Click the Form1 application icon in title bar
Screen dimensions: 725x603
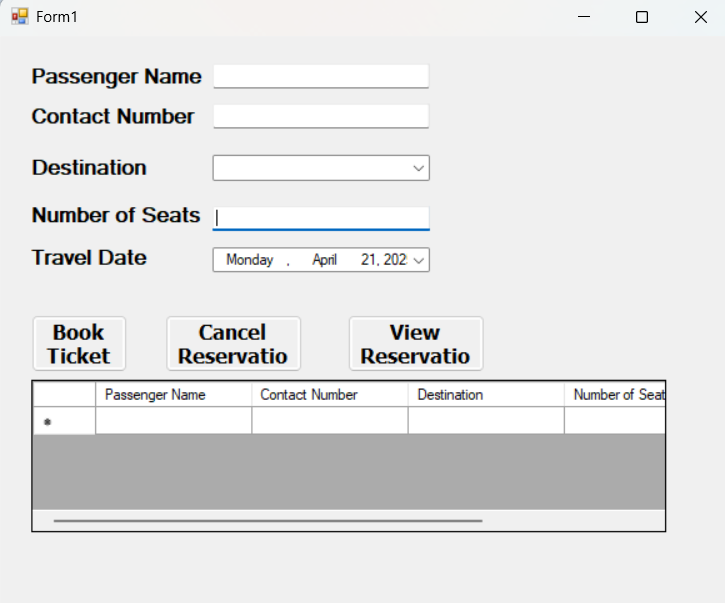(x=20, y=17)
